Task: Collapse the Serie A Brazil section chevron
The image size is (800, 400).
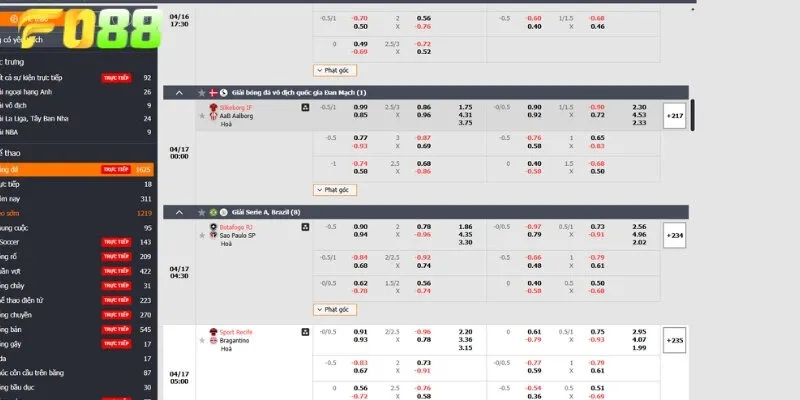Action: 179,212
